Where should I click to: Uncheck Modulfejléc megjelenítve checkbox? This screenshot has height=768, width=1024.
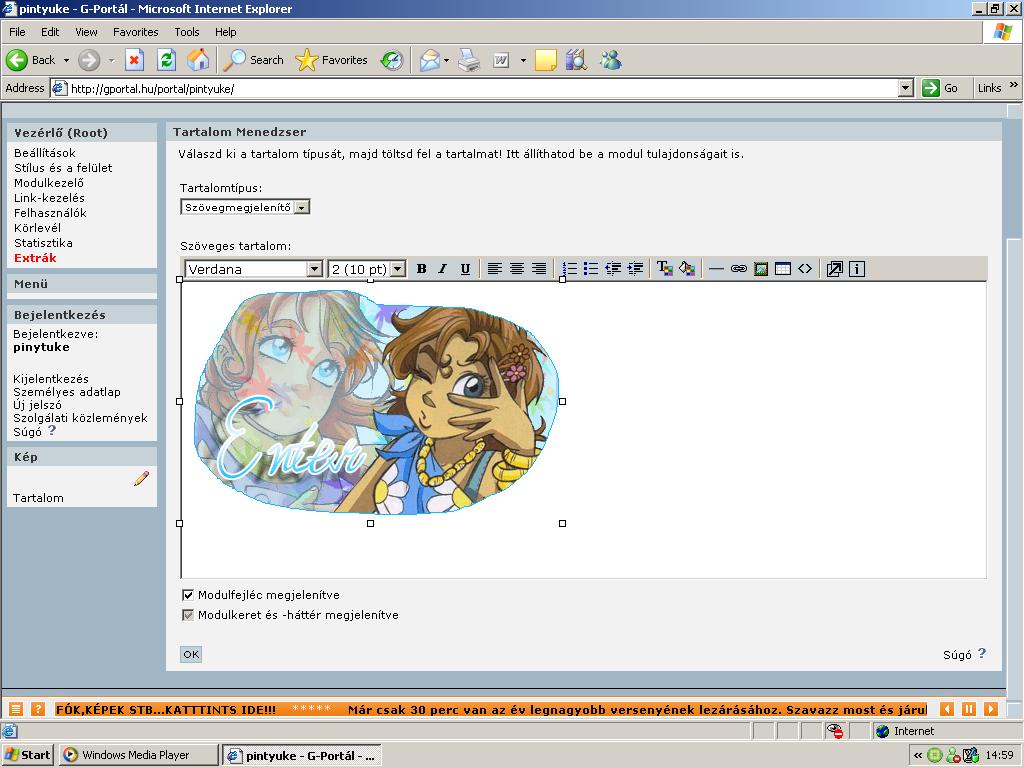[188, 595]
